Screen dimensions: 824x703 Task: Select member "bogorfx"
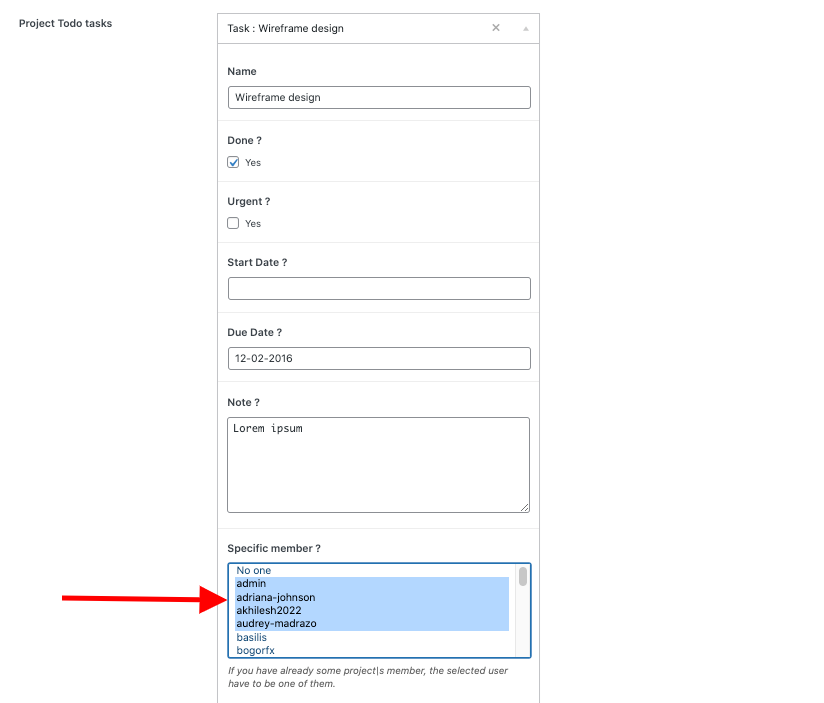tap(256, 651)
